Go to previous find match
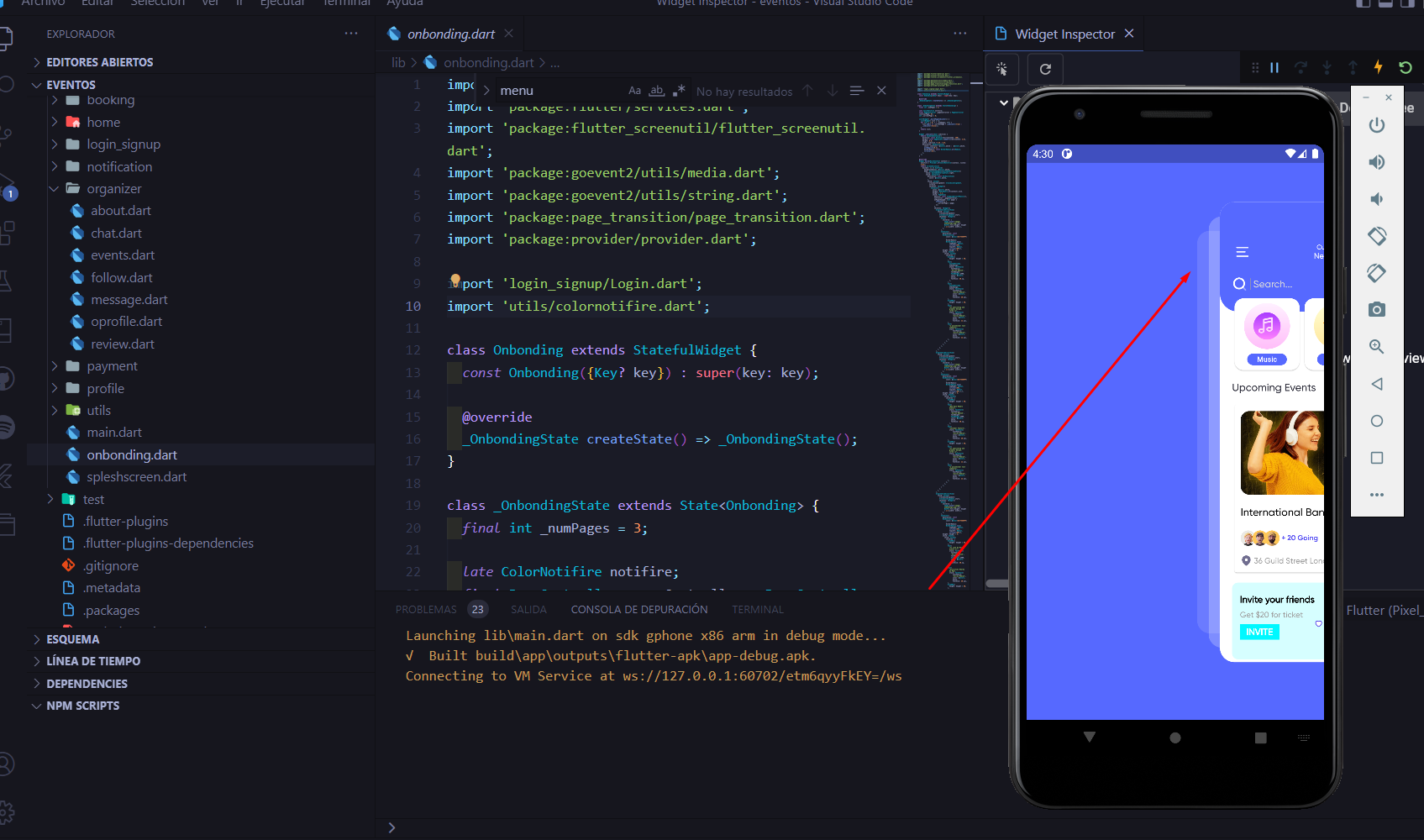Screen dimensions: 1424x840 tap(807, 91)
